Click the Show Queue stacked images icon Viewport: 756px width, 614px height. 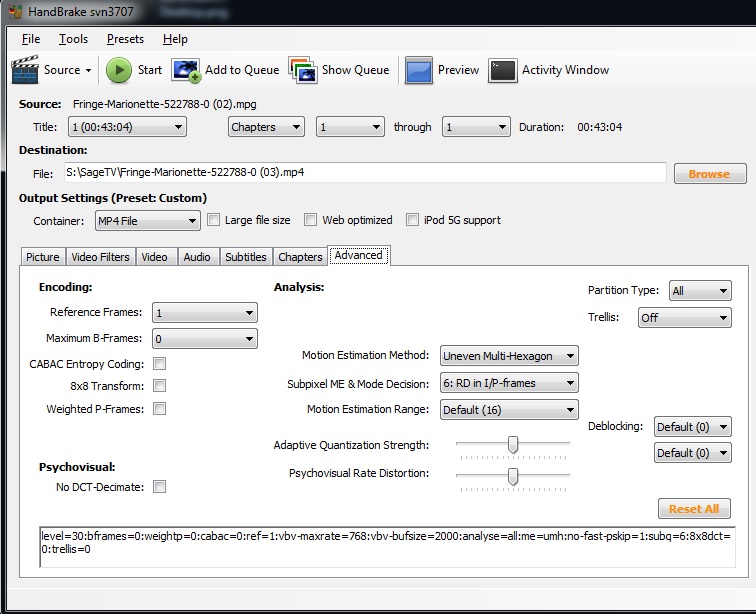point(303,70)
